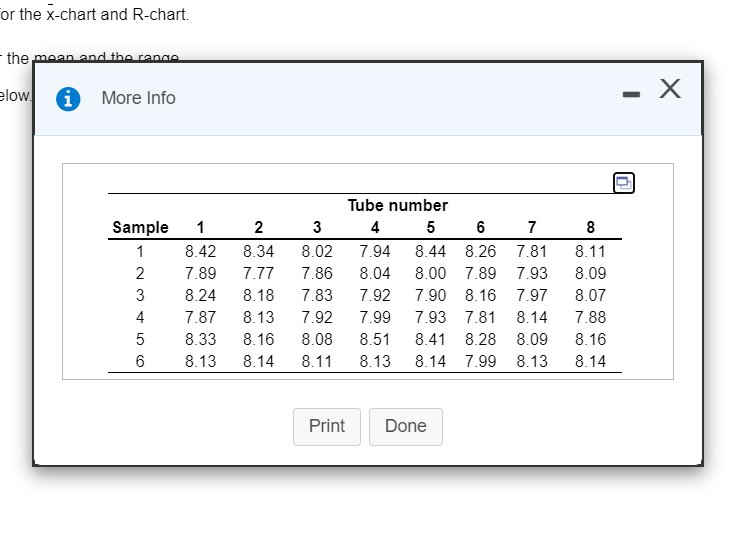Screen dimensions: 740x536
Task: Close the More Info dialog
Action: [x=671, y=90]
